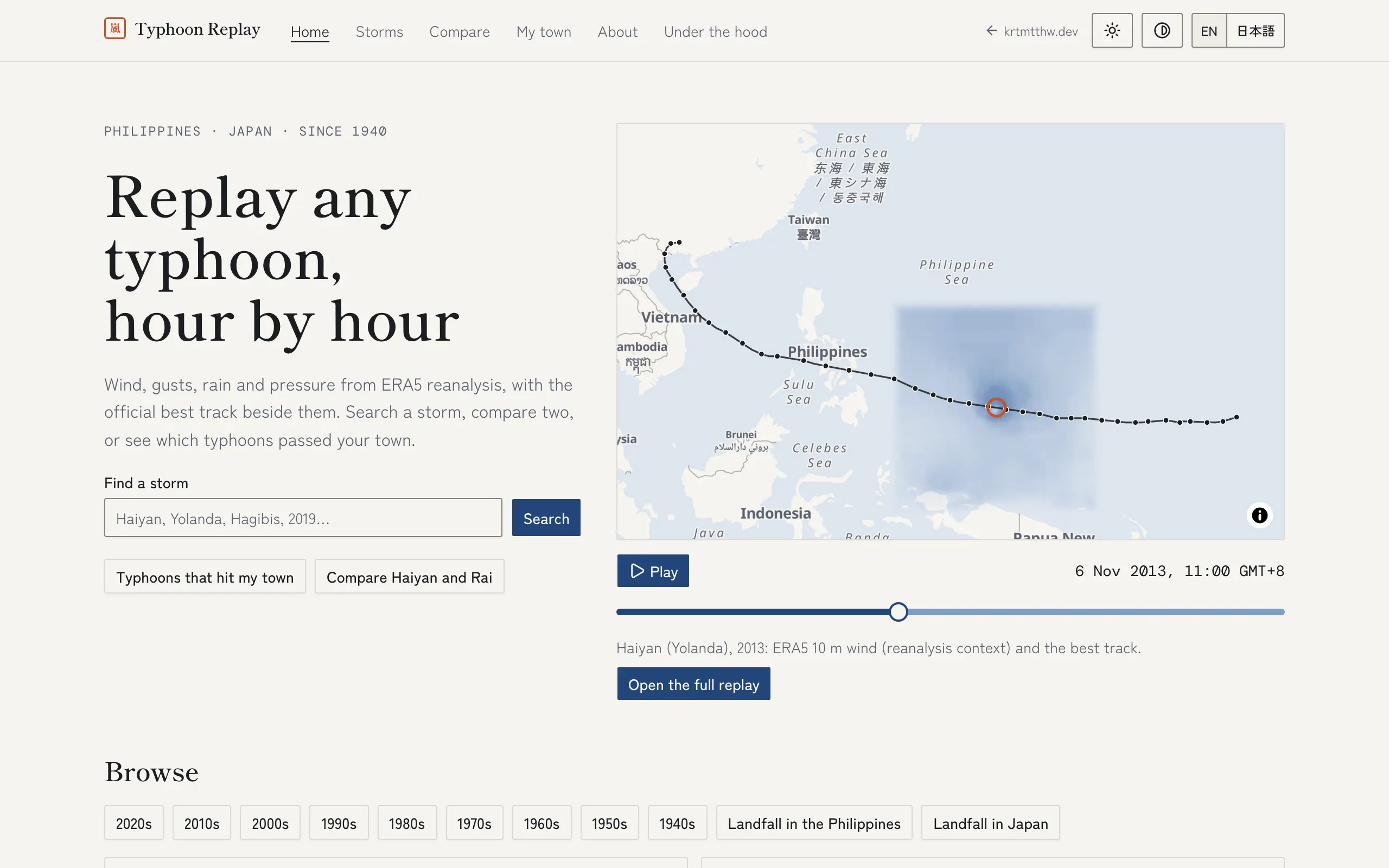
Task: Play the Haiyan replay animation
Action: [653, 571]
